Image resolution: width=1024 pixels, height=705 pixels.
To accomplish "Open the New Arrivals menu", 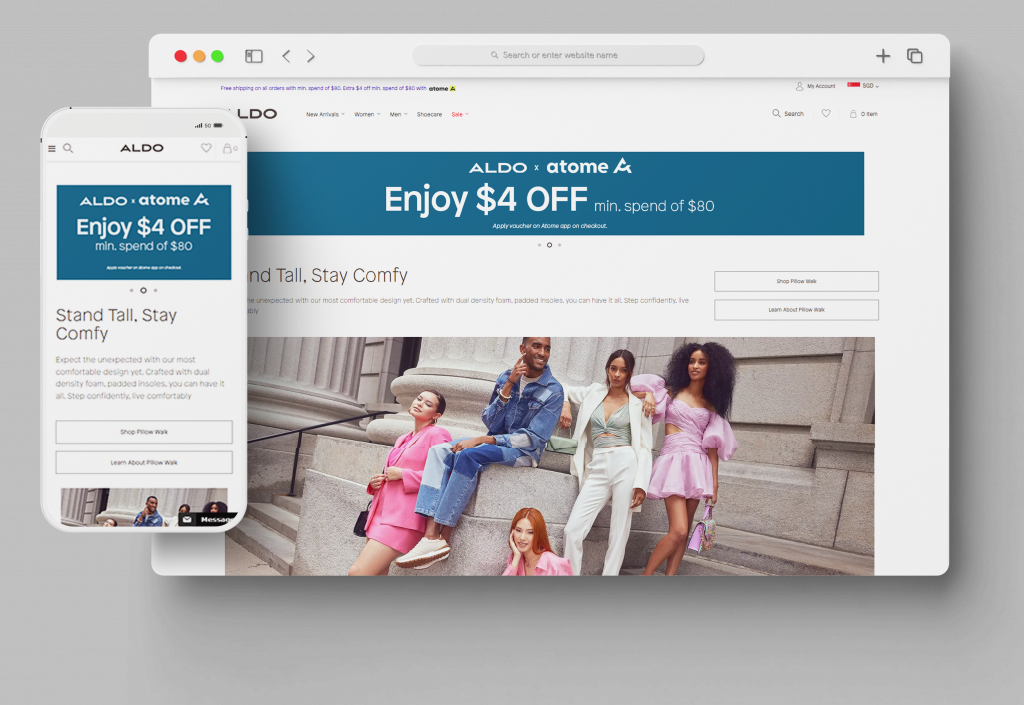I will pyautogui.click(x=322, y=114).
